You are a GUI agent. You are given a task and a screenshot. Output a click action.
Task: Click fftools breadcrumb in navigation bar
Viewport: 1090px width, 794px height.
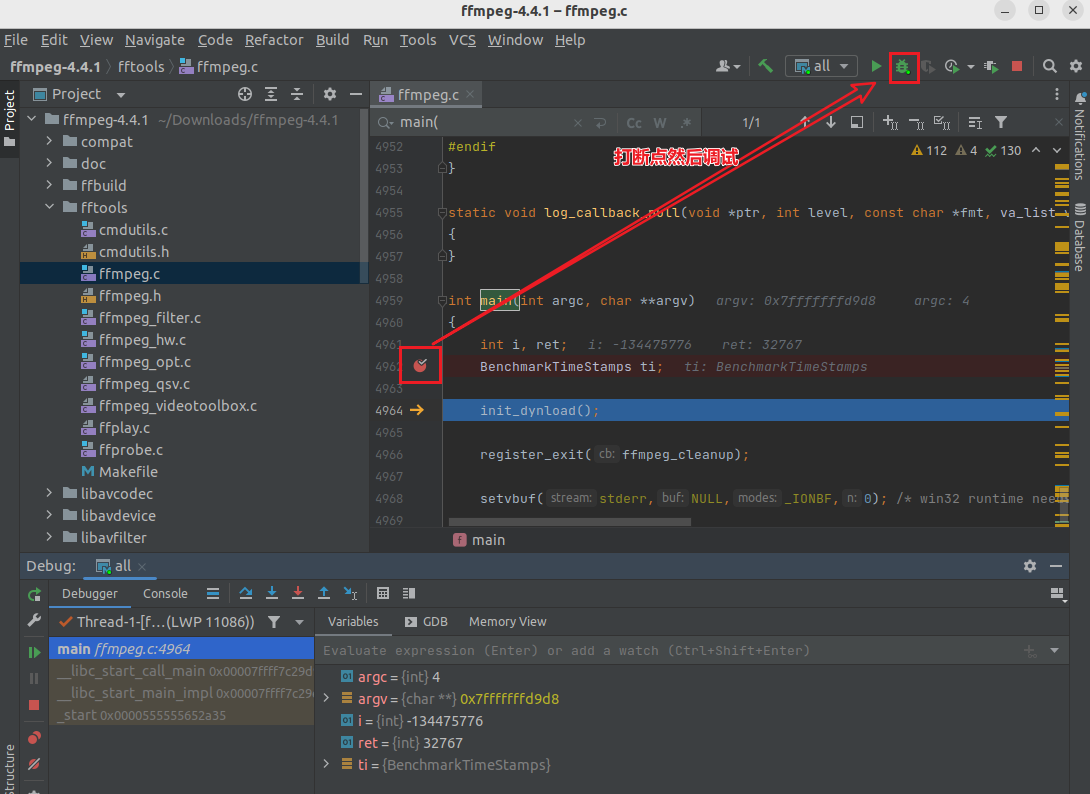(141, 67)
